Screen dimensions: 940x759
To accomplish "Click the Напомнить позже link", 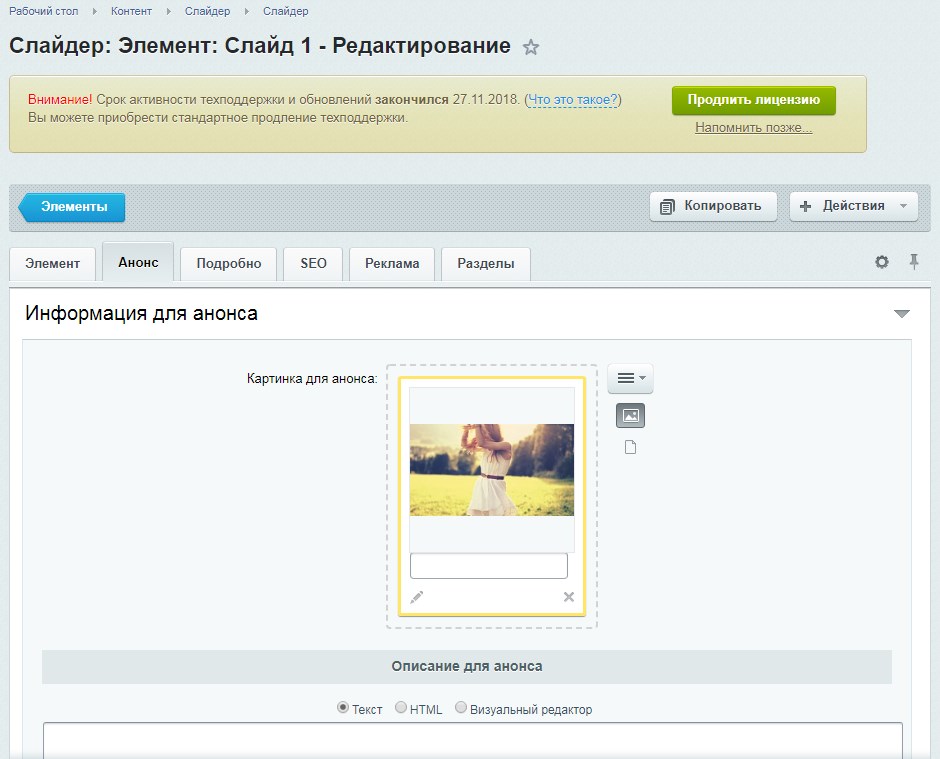I will (x=753, y=128).
